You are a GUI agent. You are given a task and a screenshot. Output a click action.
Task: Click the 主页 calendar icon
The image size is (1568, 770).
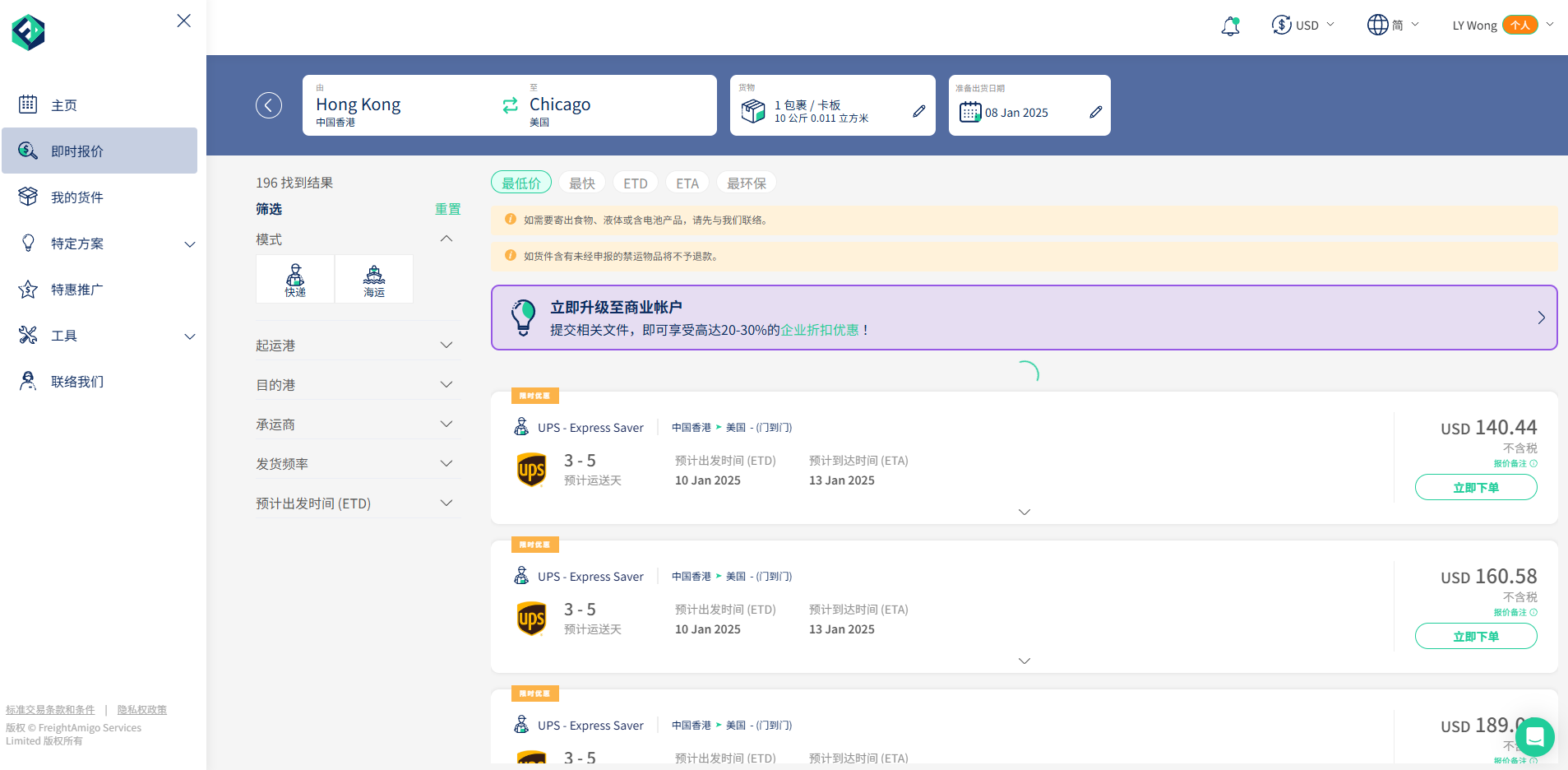coord(28,104)
